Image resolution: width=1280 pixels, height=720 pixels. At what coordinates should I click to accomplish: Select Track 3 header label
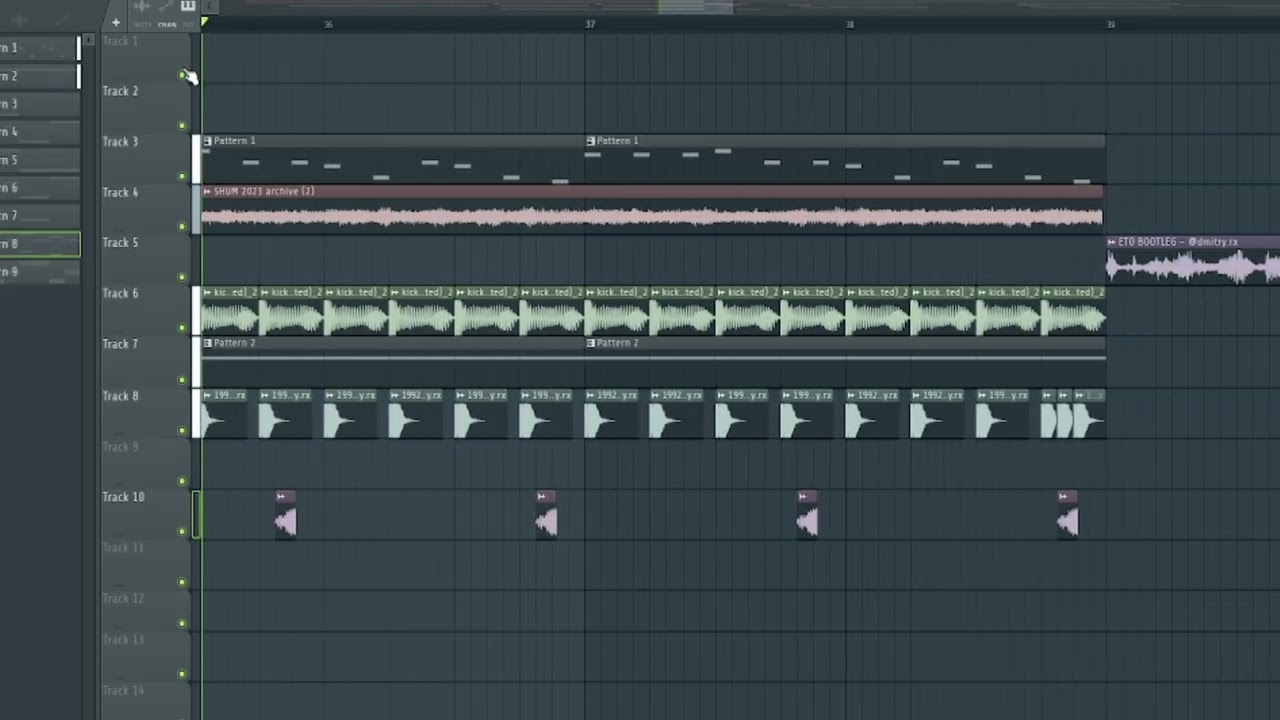[x=120, y=142]
